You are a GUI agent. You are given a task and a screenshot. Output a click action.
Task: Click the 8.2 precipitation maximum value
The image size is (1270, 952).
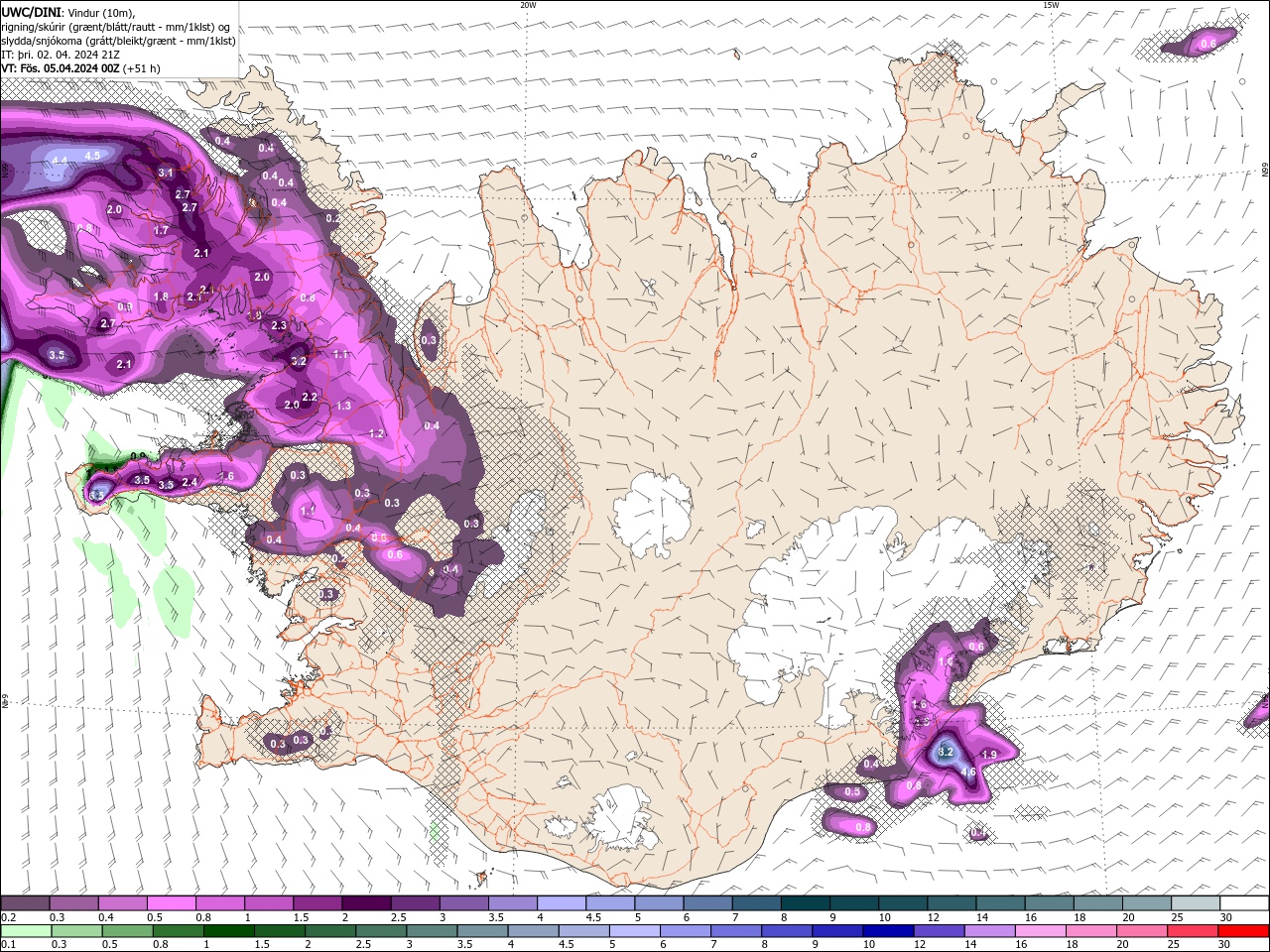(945, 752)
